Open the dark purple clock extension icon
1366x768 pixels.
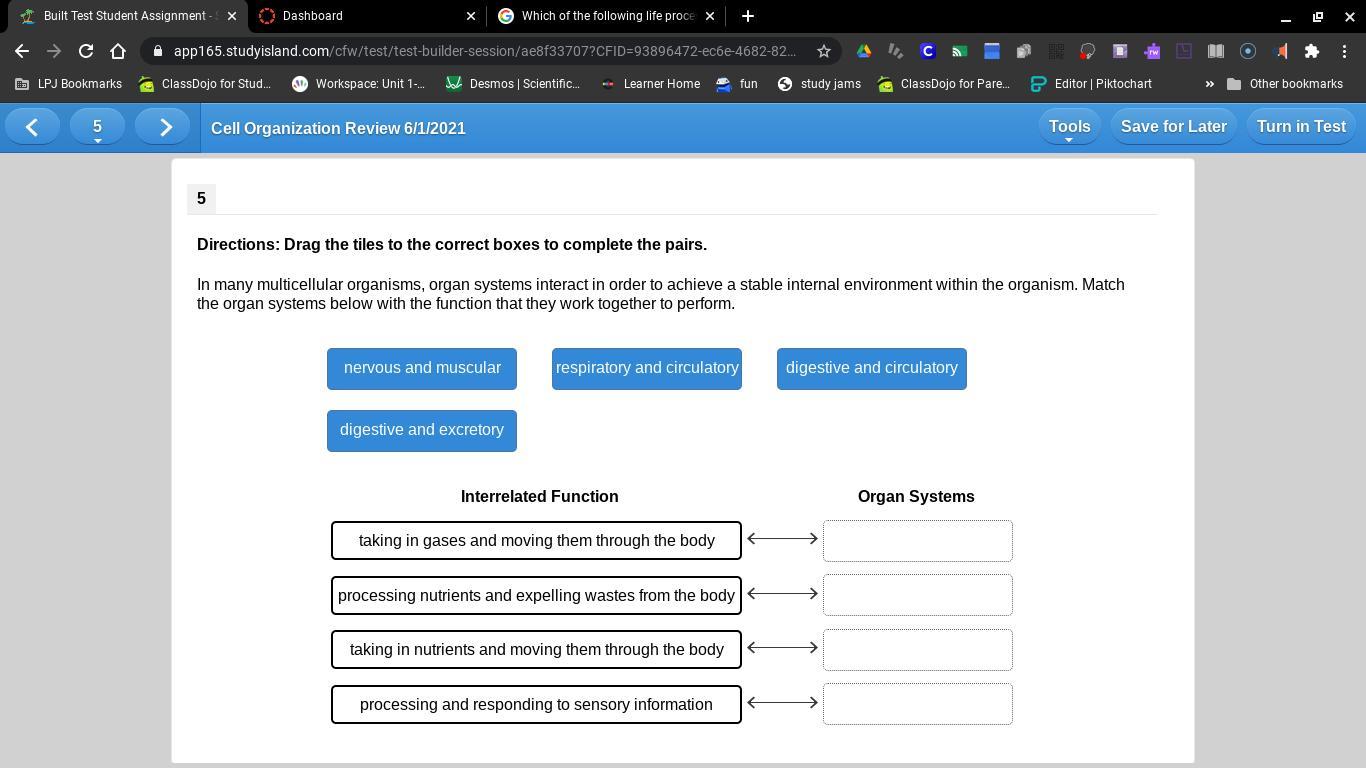click(1184, 51)
